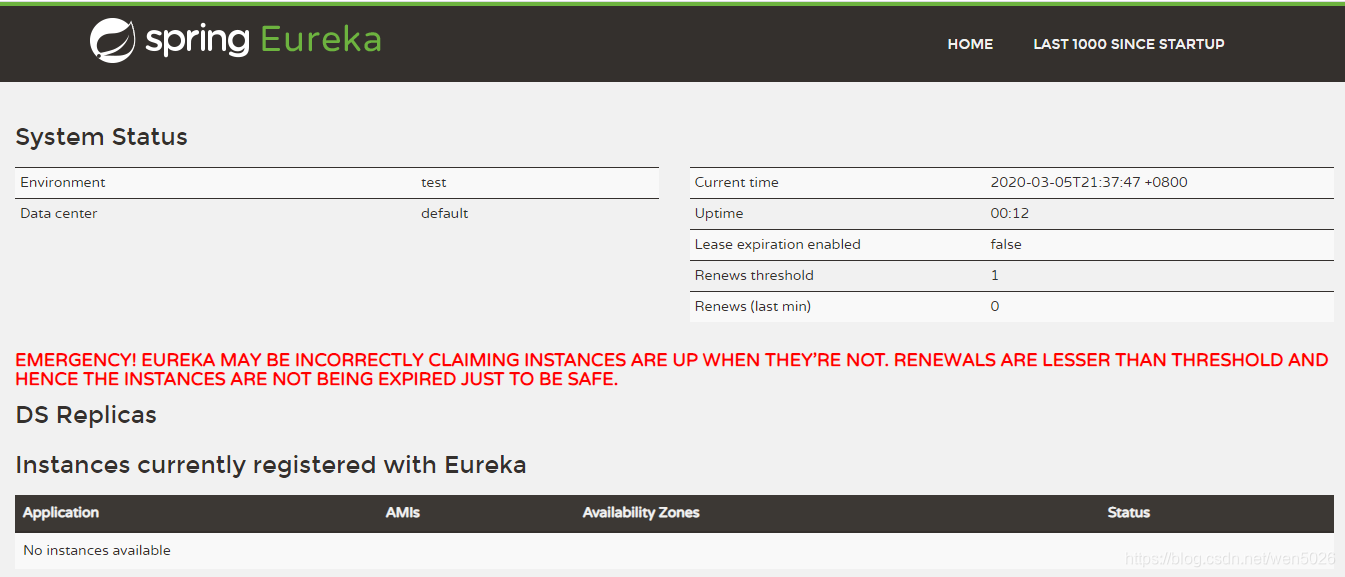Select Lease expiration enabled label

pyautogui.click(x=778, y=244)
